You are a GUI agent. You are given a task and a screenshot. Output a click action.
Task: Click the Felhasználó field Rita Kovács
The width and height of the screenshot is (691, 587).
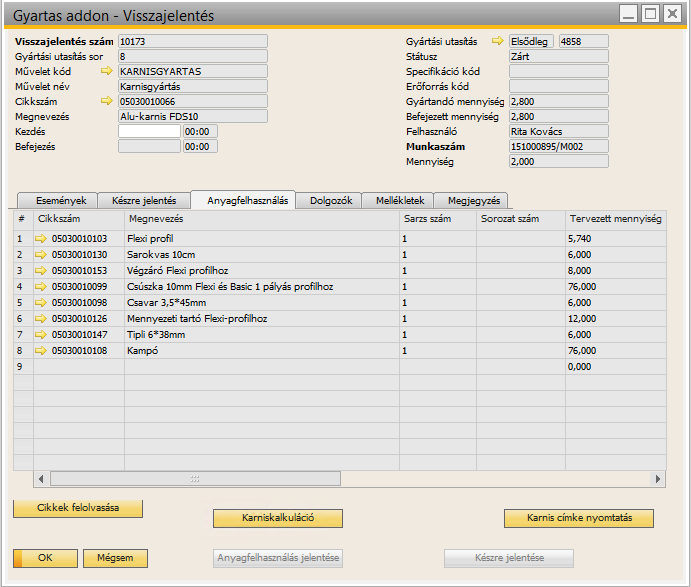pos(559,131)
